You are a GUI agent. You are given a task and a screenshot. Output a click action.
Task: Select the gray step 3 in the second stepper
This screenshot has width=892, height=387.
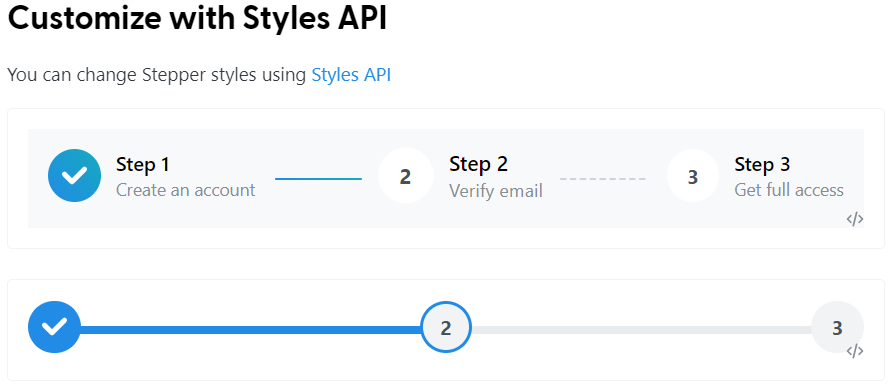pos(837,327)
